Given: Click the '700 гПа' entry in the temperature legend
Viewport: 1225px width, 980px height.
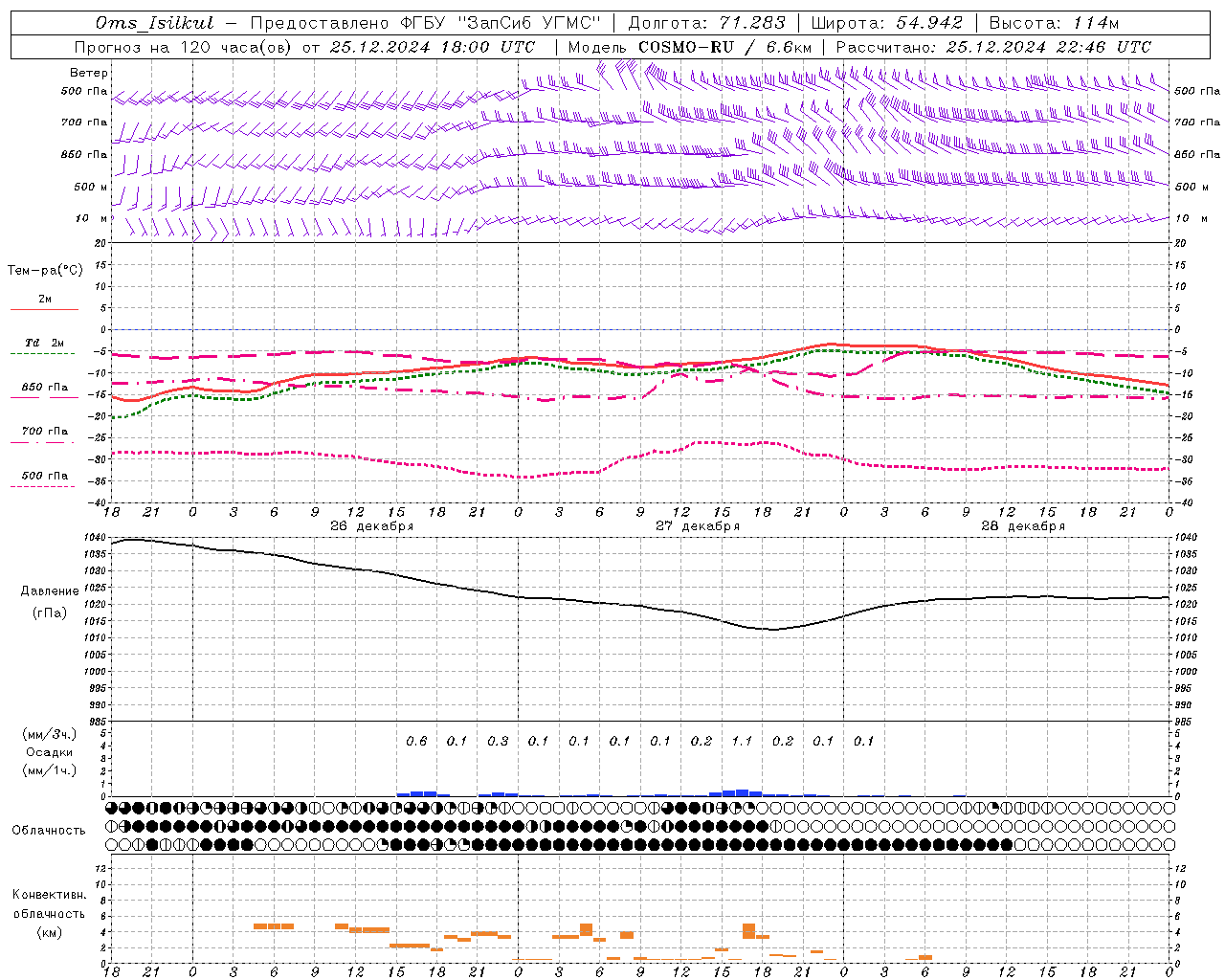Looking at the screenshot, I should coord(45,435).
